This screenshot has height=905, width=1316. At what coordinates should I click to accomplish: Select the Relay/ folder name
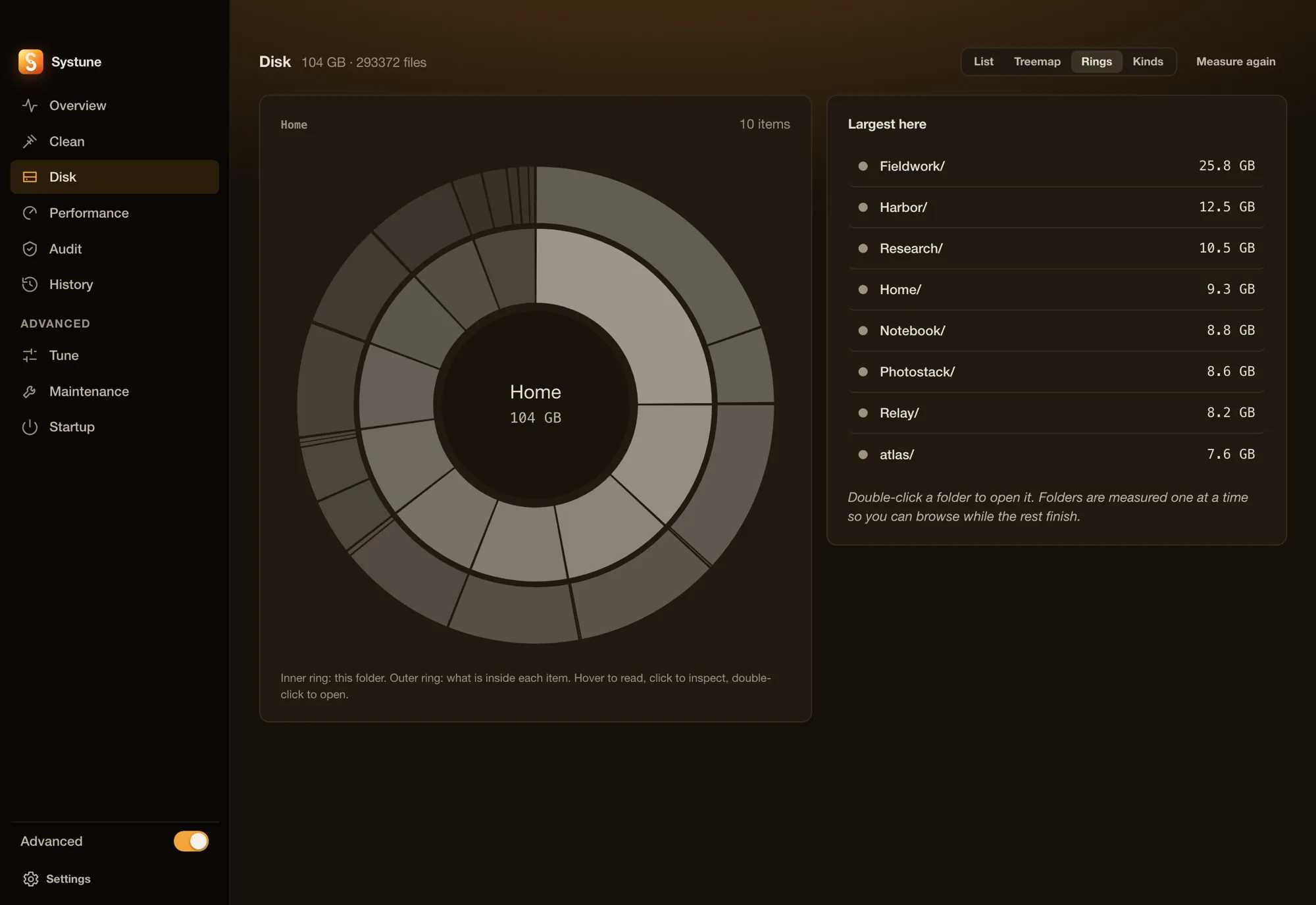tap(899, 413)
